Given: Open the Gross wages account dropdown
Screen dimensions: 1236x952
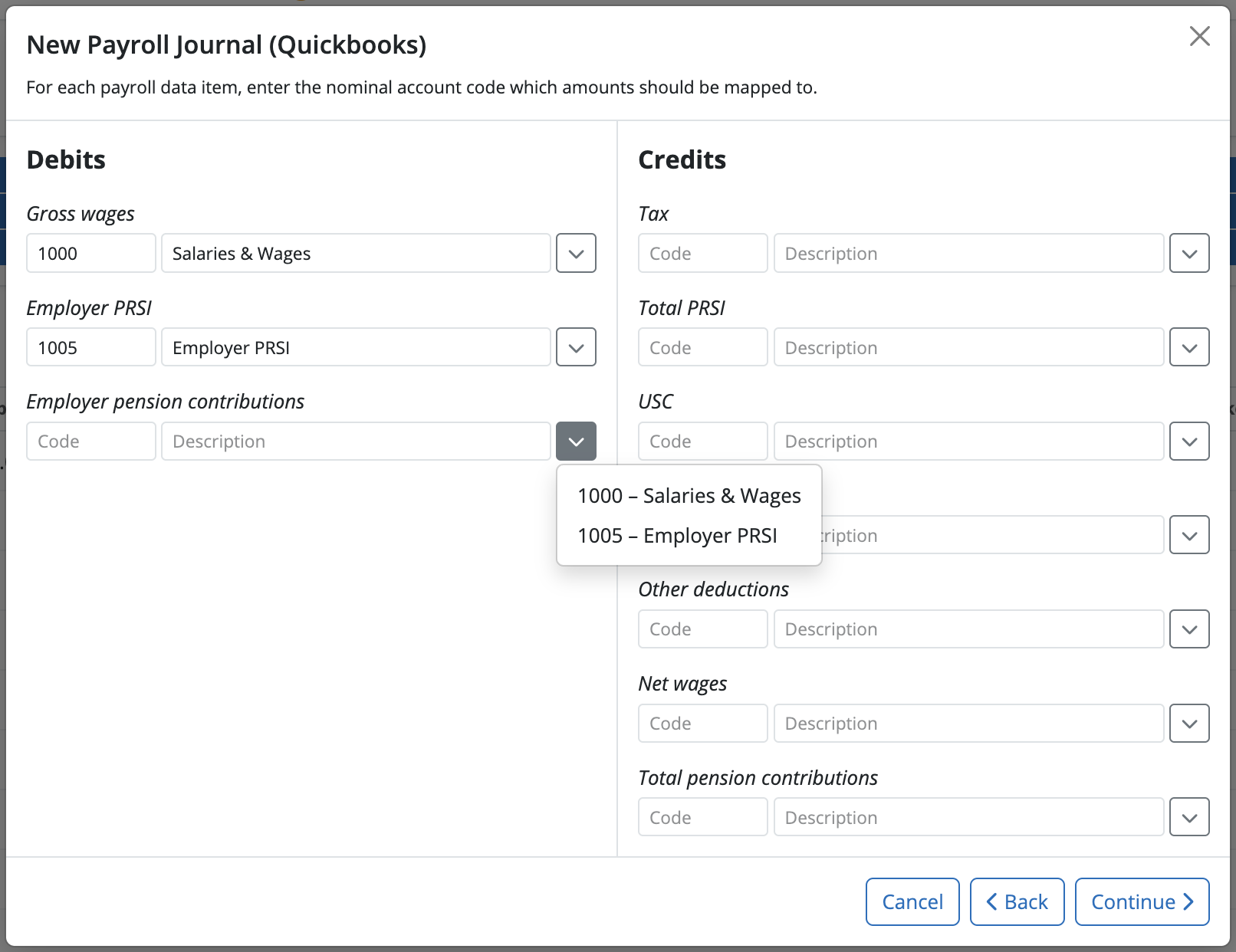Looking at the screenshot, I should 576,253.
